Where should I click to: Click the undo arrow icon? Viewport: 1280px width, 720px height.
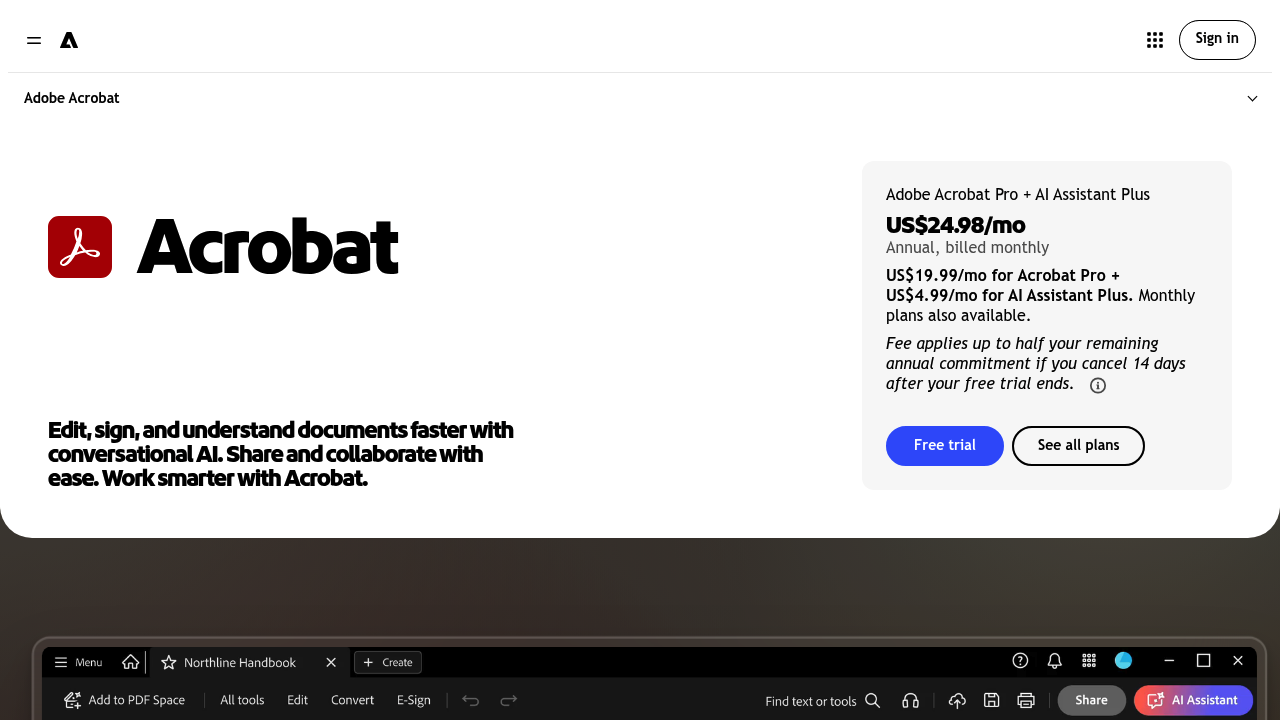point(470,700)
